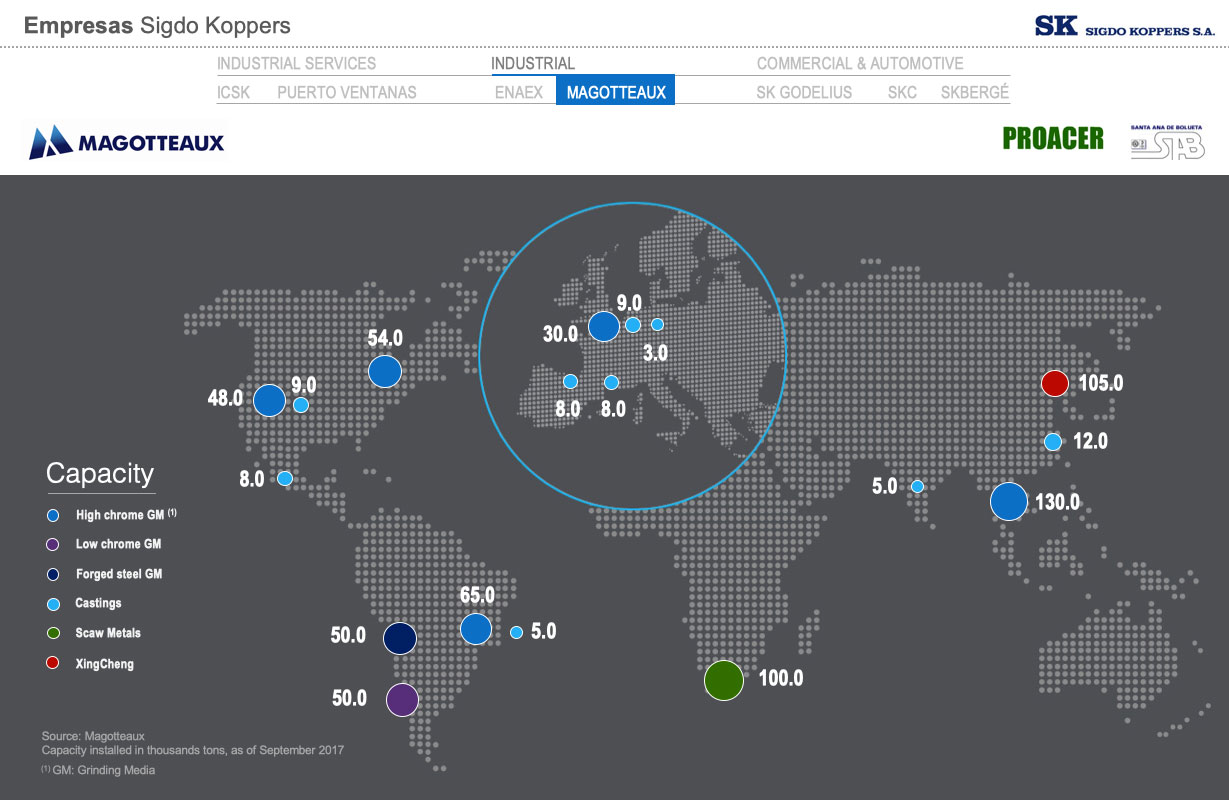Click the "Capacity" legend heading
Image resolution: width=1229 pixels, height=800 pixels.
[x=100, y=473]
